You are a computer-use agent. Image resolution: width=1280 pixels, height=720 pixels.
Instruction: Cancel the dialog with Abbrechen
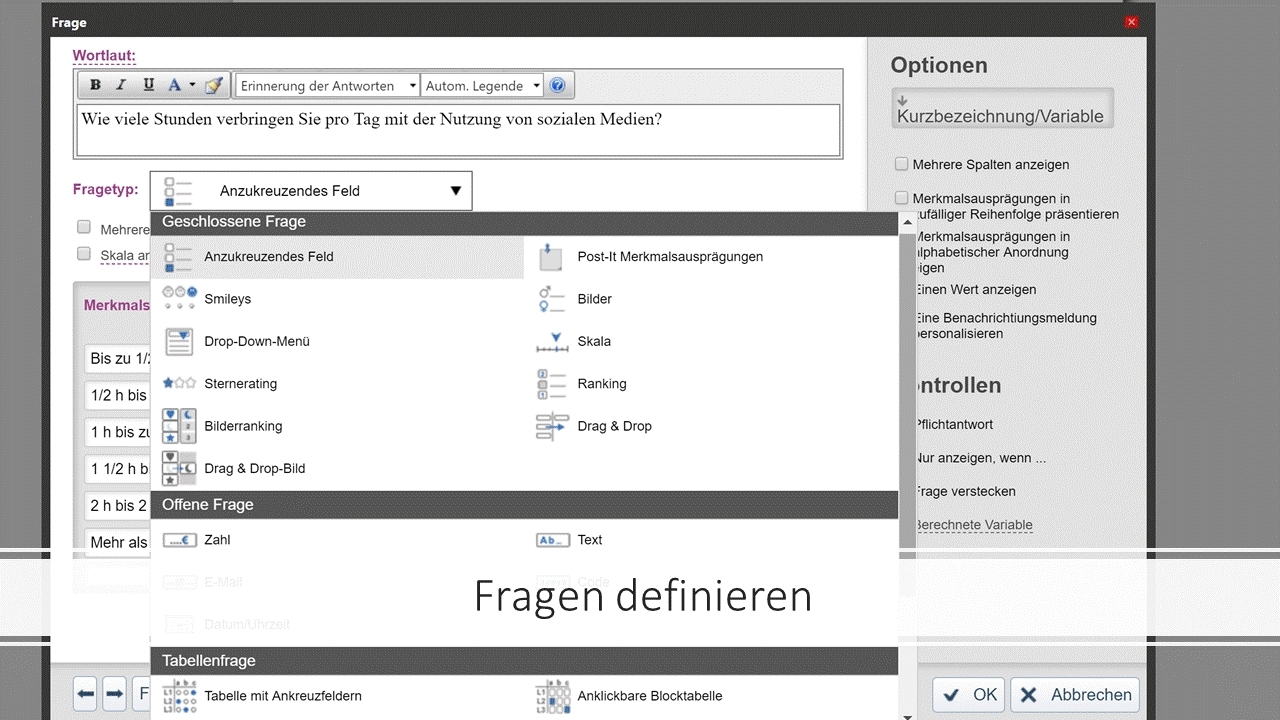1075,695
